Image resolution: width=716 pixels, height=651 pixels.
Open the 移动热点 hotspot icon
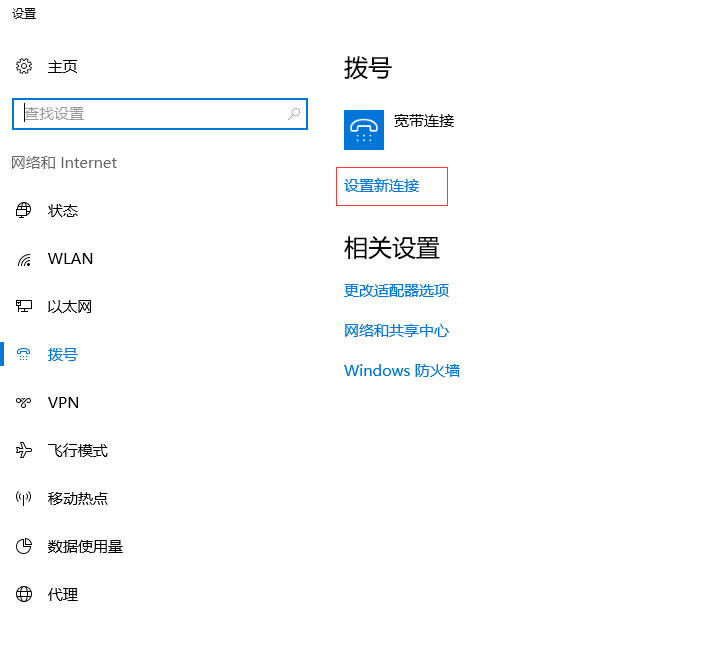(24, 499)
